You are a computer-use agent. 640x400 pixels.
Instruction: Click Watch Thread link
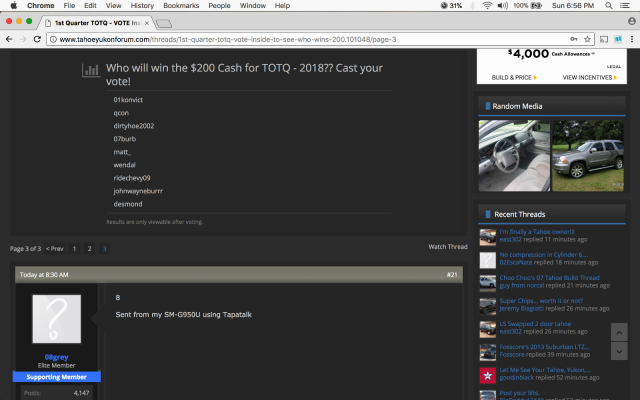tap(448, 247)
